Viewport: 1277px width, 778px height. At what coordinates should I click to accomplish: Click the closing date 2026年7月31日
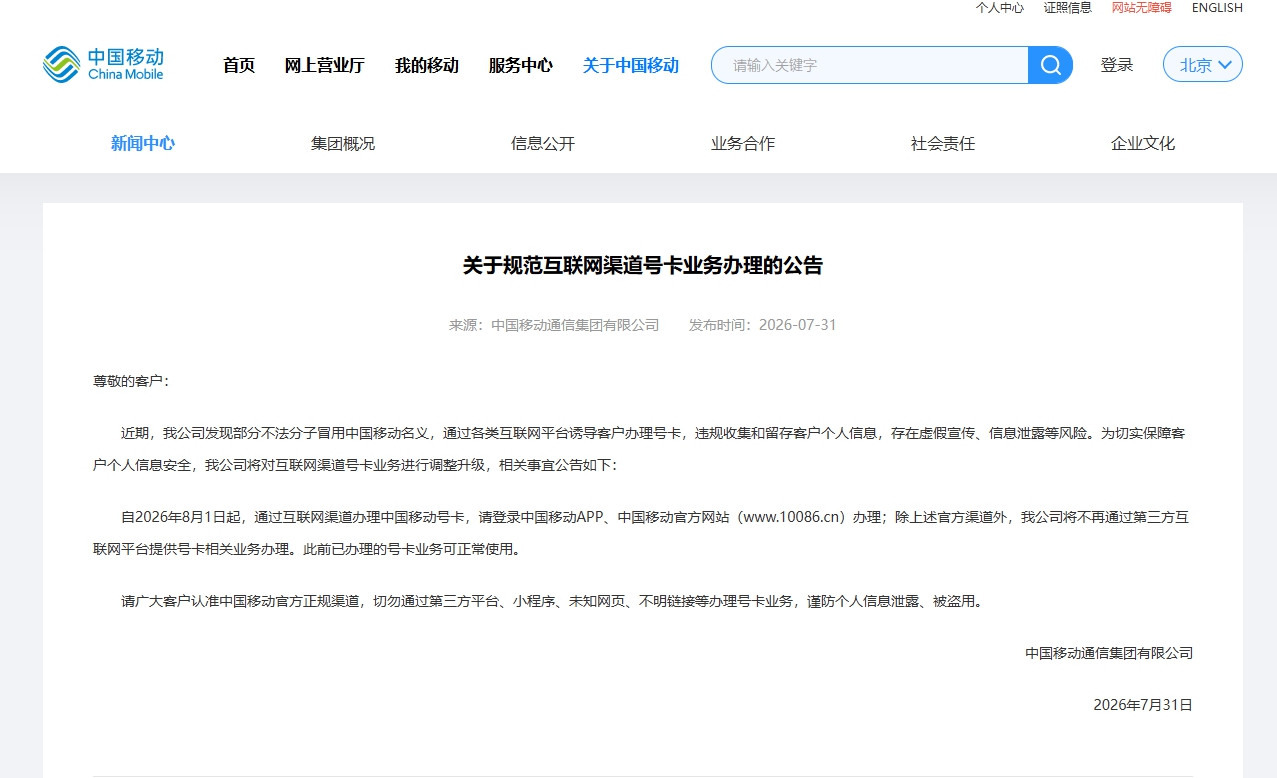1143,705
